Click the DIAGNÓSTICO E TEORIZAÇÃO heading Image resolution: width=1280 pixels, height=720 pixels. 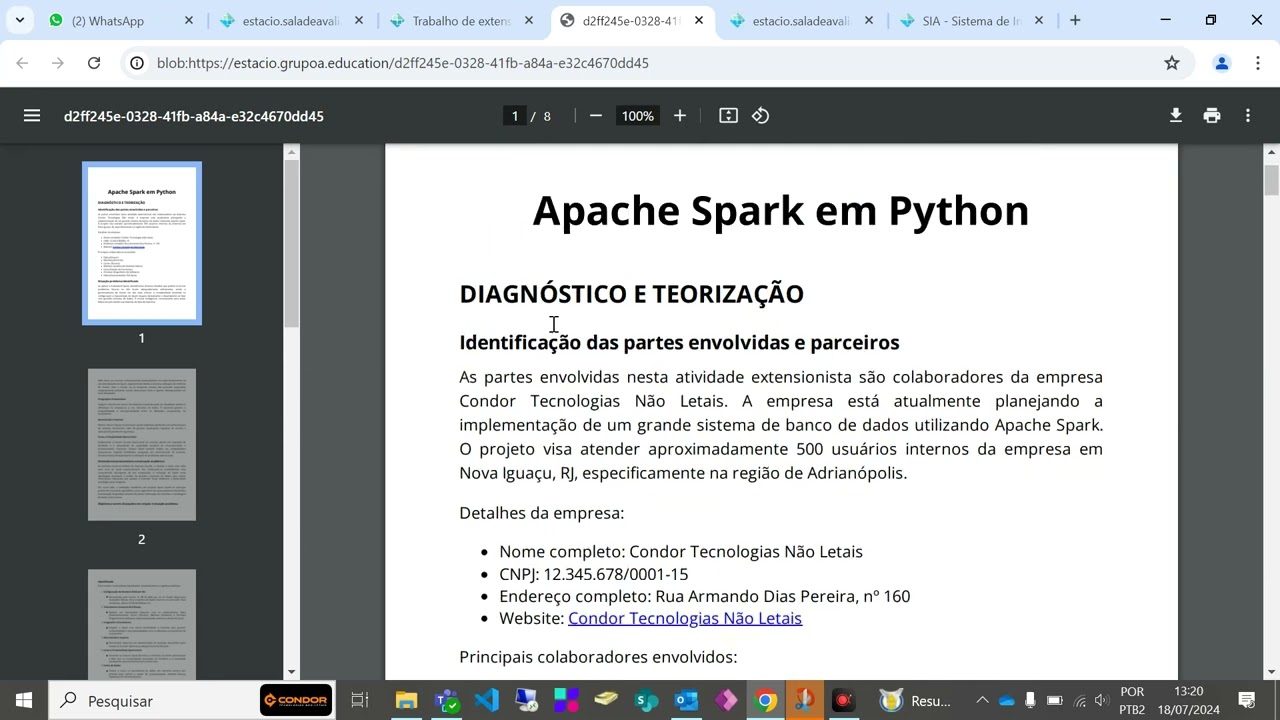[x=631, y=294]
